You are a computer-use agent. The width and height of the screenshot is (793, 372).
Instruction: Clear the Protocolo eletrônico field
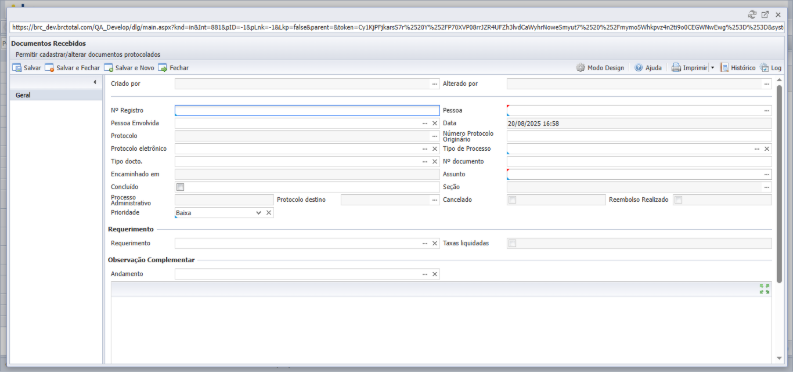tap(434, 149)
